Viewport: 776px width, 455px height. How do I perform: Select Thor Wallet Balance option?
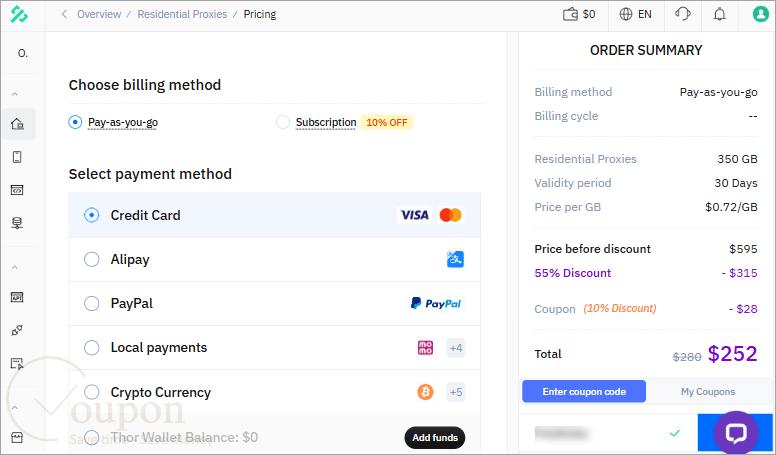(92, 437)
